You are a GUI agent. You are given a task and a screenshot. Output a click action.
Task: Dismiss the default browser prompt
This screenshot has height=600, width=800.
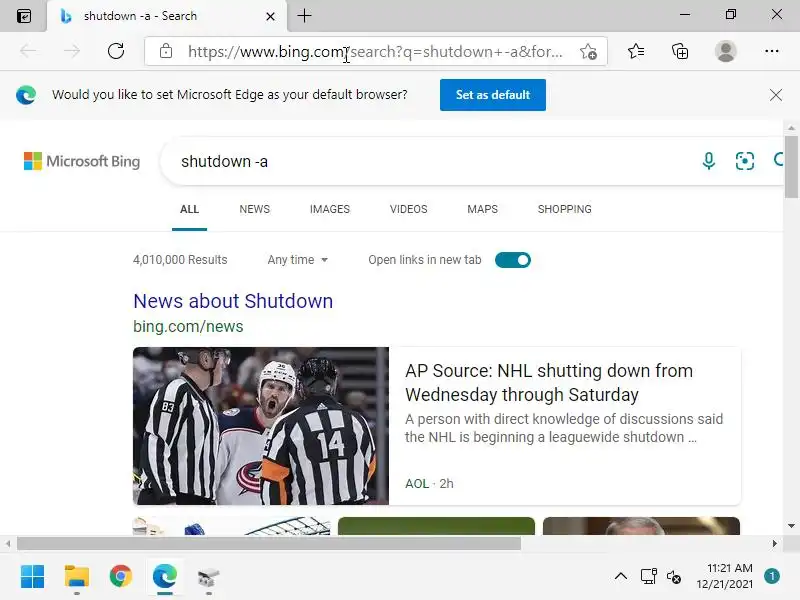(776, 95)
